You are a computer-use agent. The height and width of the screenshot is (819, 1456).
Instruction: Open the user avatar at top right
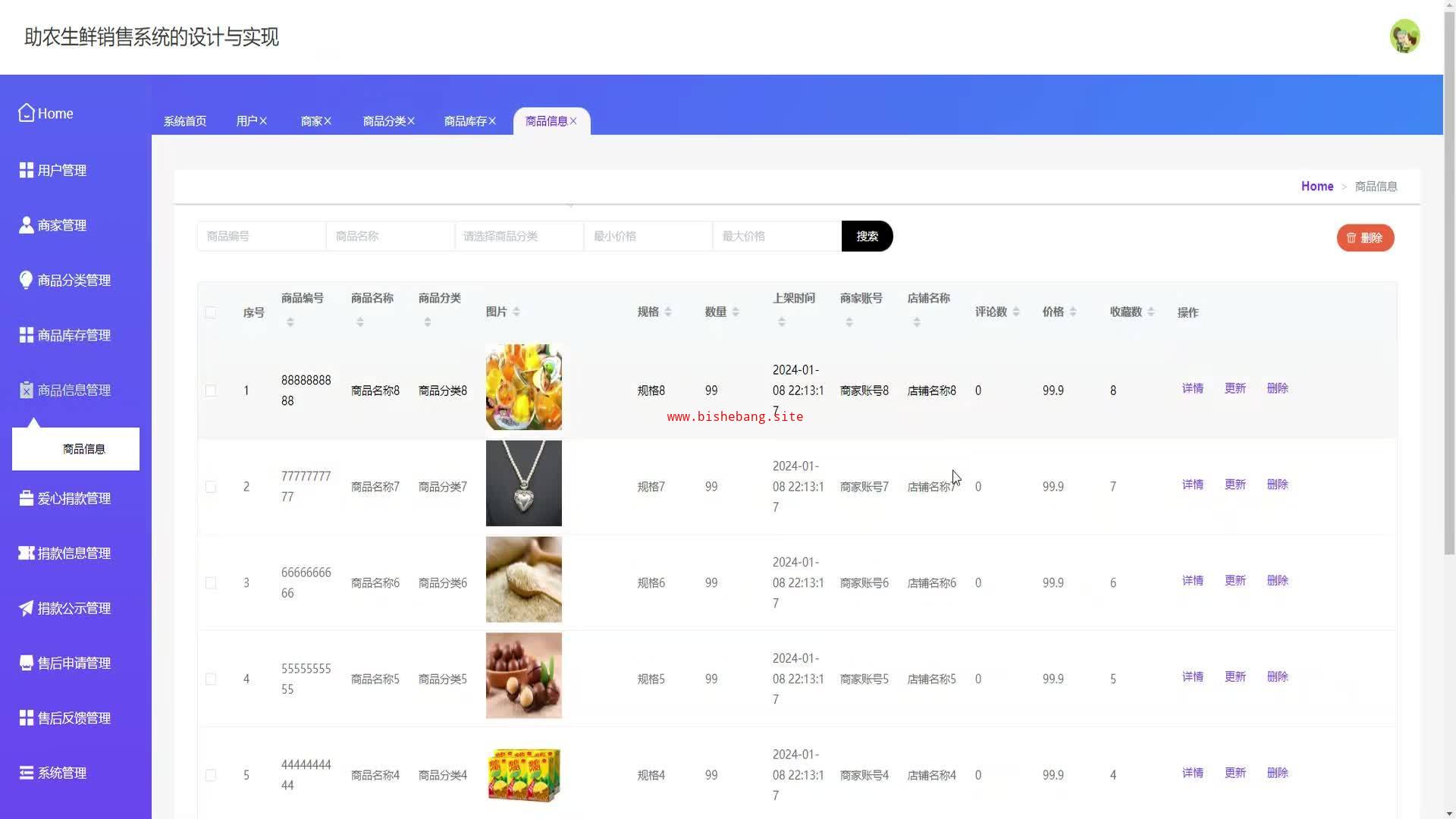tap(1404, 36)
